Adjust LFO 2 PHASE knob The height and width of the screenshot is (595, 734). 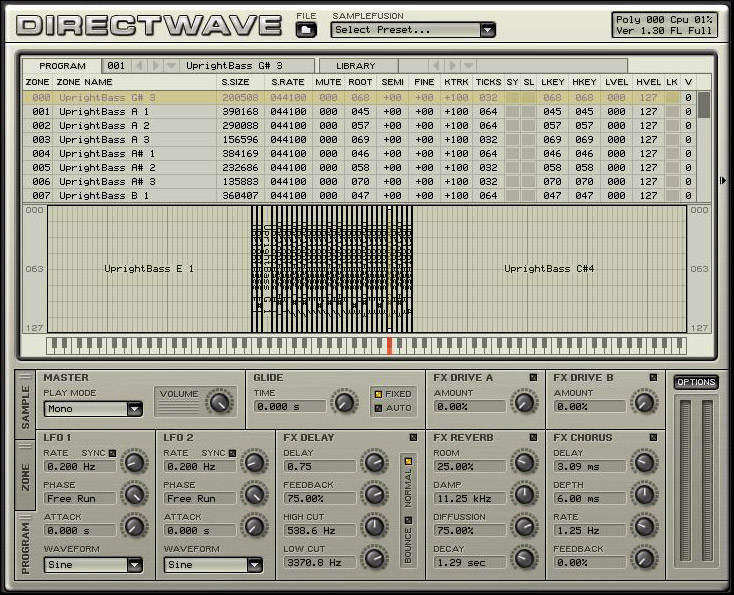[x=254, y=494]
